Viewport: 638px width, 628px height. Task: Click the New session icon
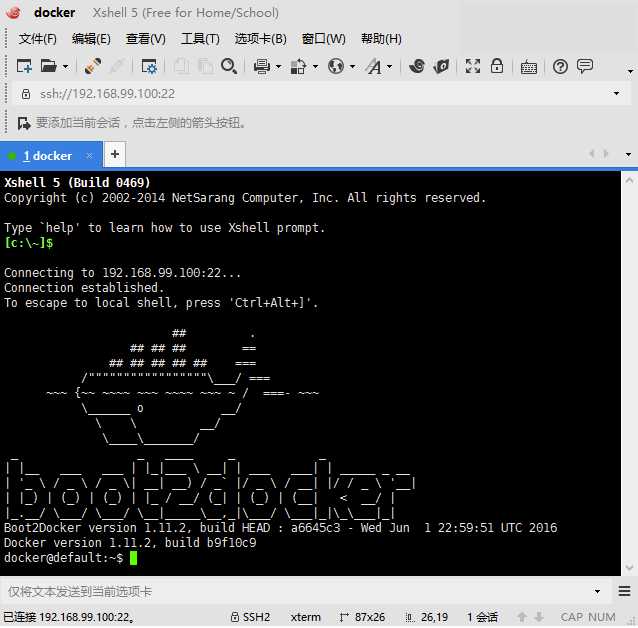point(24,66)
